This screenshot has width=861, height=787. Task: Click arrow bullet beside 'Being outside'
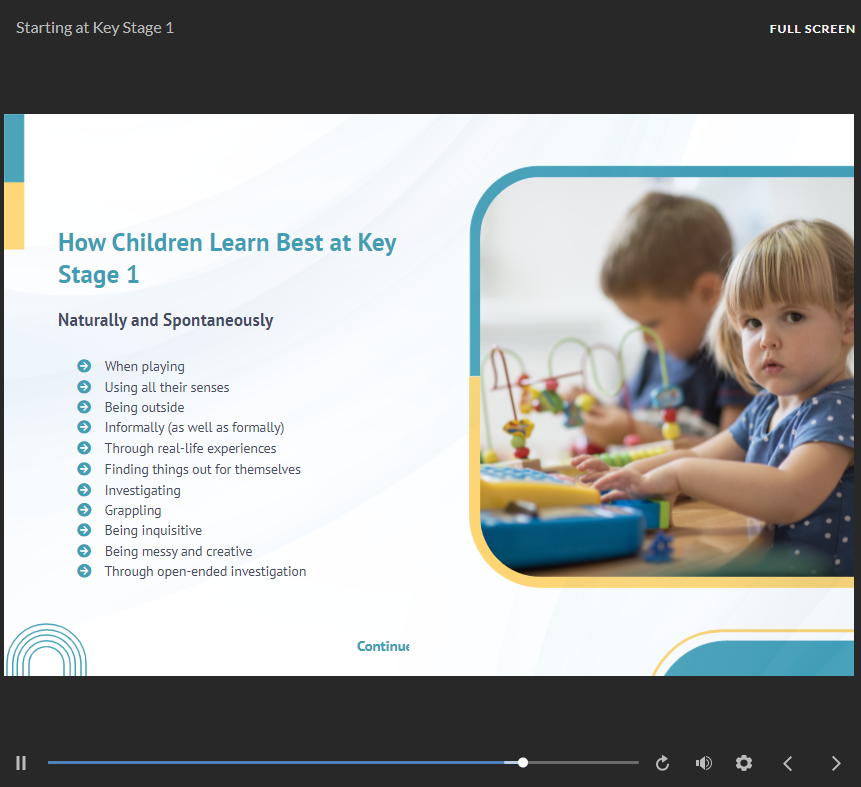coord(84,407)
